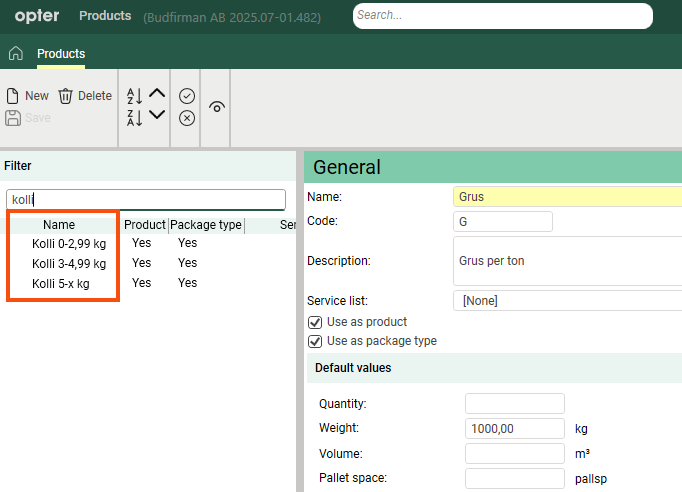Uncheck the 'Use as product' checkbox
Image resolution: width=682 pixels, height=492 pixels.
pyautogui.click(x=315, y=322)
